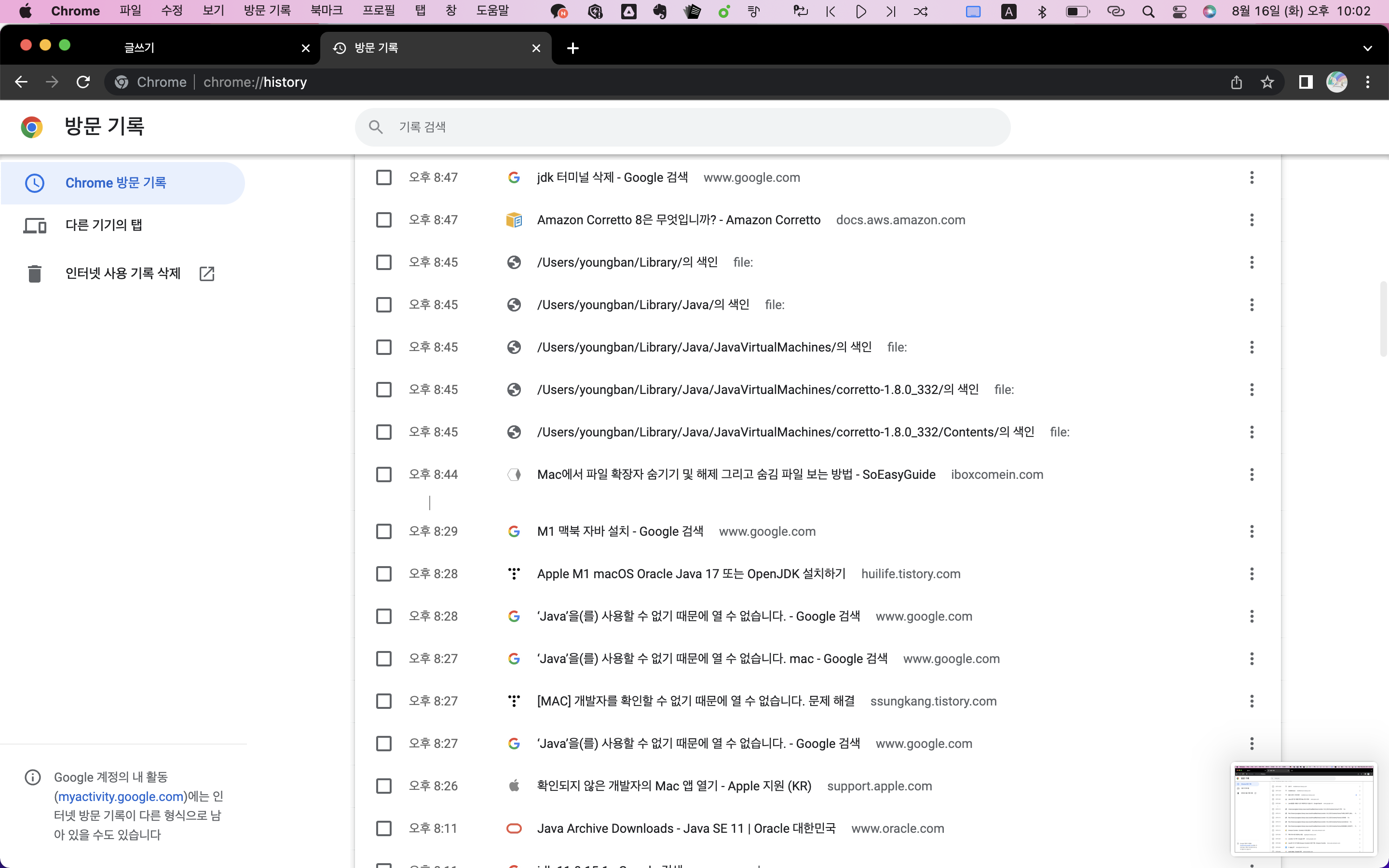Click the reload page icon
Screen dimensions: 1389x868
(x=83, y=82)
